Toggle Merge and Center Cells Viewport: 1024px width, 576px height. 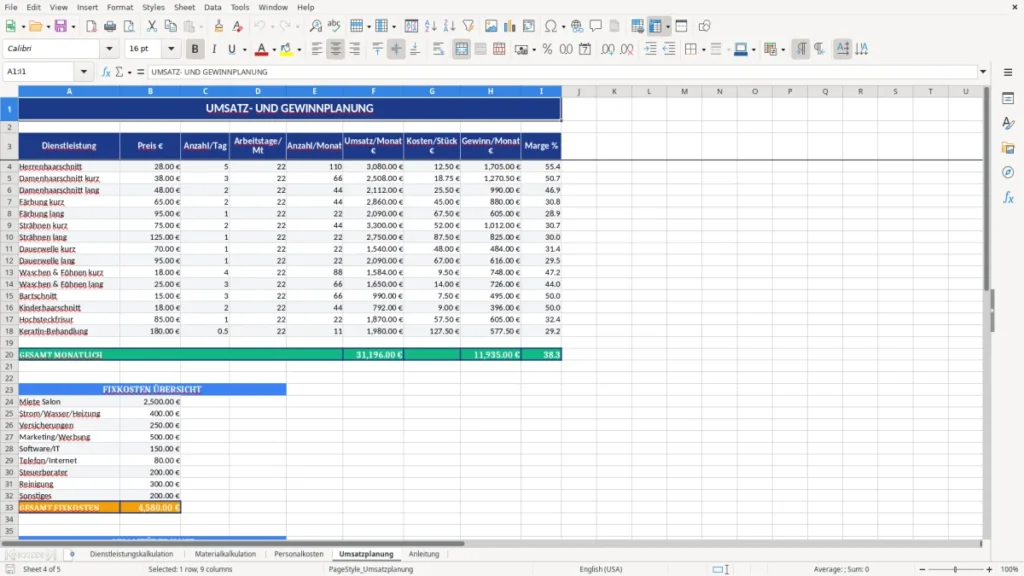462,49
